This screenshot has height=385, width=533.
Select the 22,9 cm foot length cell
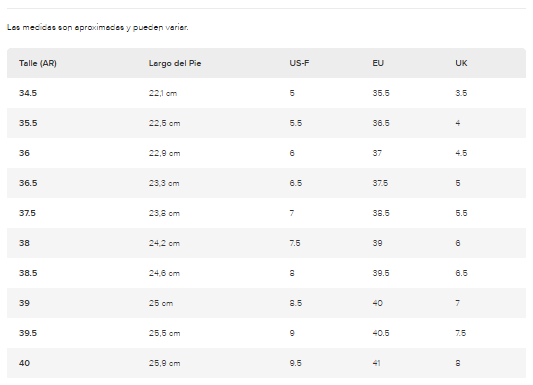(x=164, y=153)
